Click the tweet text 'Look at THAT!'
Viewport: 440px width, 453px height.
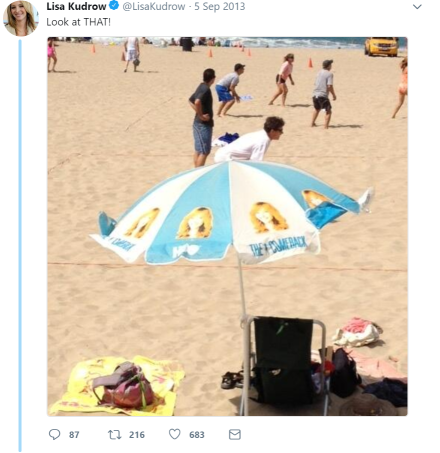pyautogui.click(x=78, y=22)
